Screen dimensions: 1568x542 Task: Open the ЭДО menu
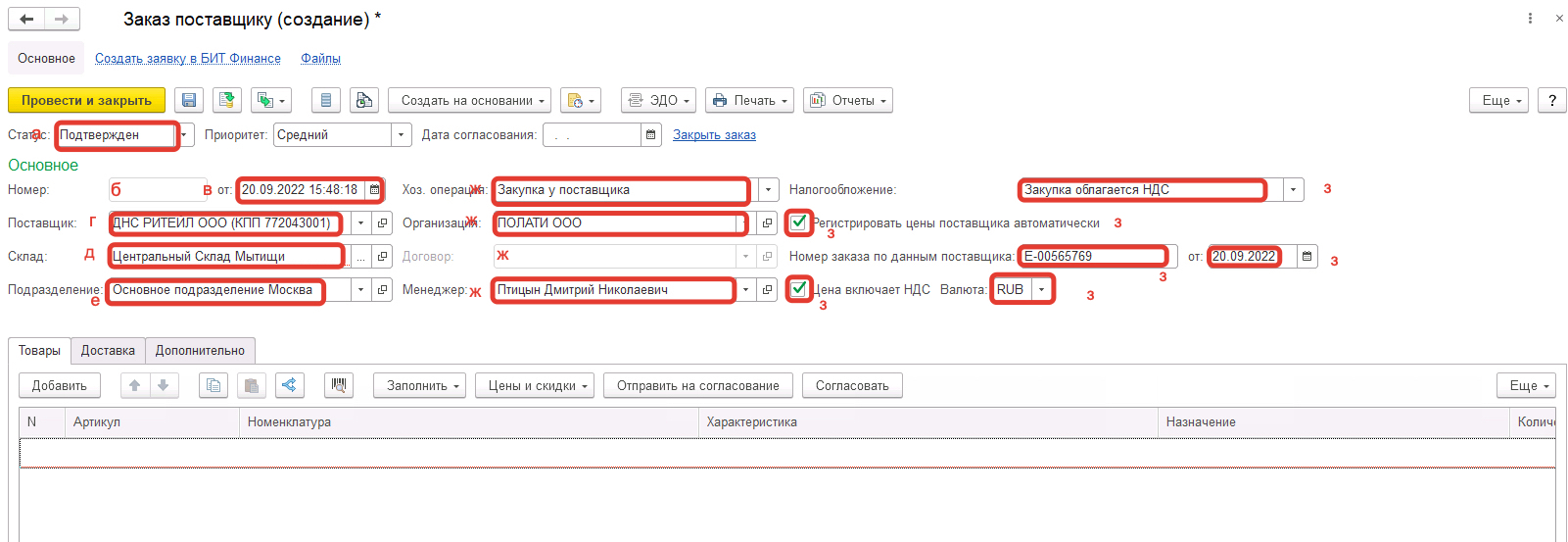click(x=658, y=100)
